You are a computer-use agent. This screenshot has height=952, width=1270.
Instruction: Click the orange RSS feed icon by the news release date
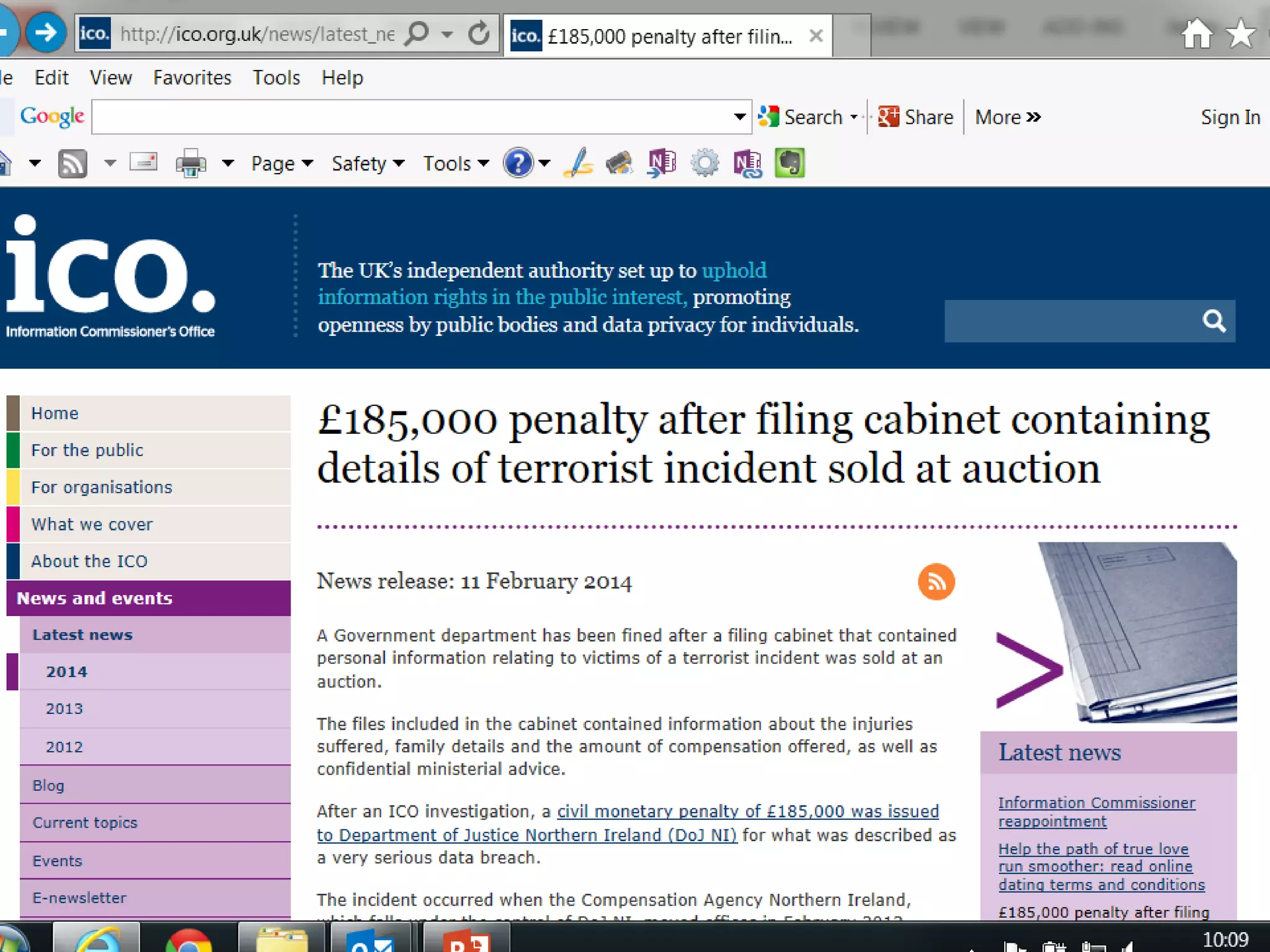(x=936, y=581)
